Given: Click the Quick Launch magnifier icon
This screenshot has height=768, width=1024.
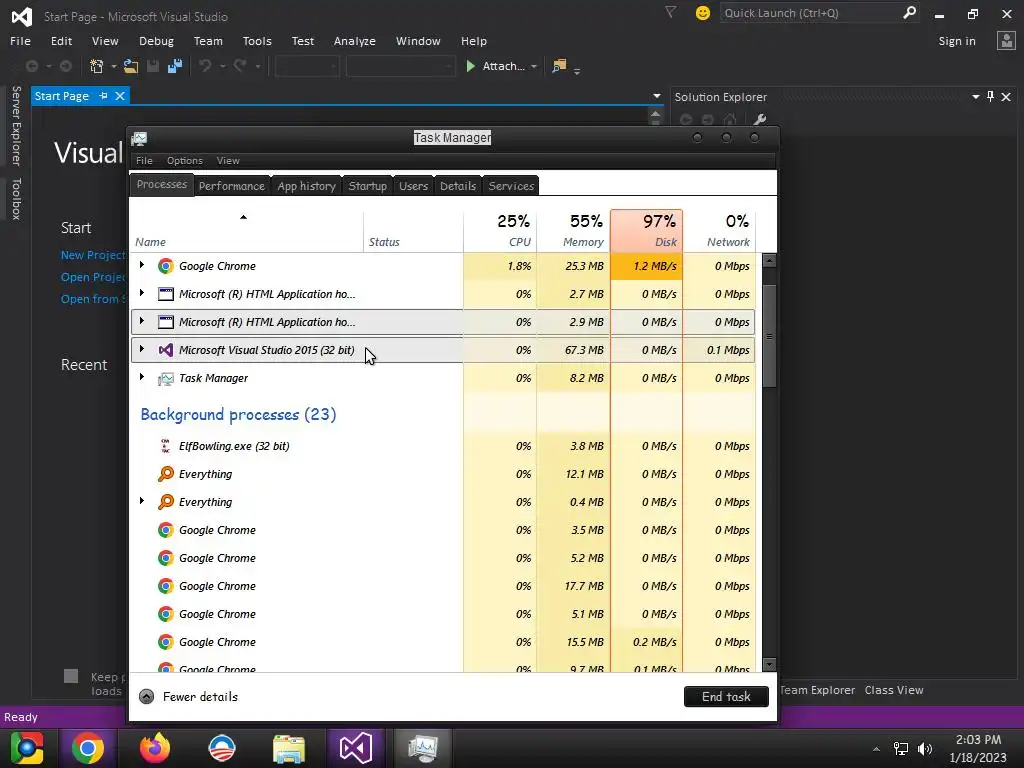Looking at the screenshot, I should point(909,12).
